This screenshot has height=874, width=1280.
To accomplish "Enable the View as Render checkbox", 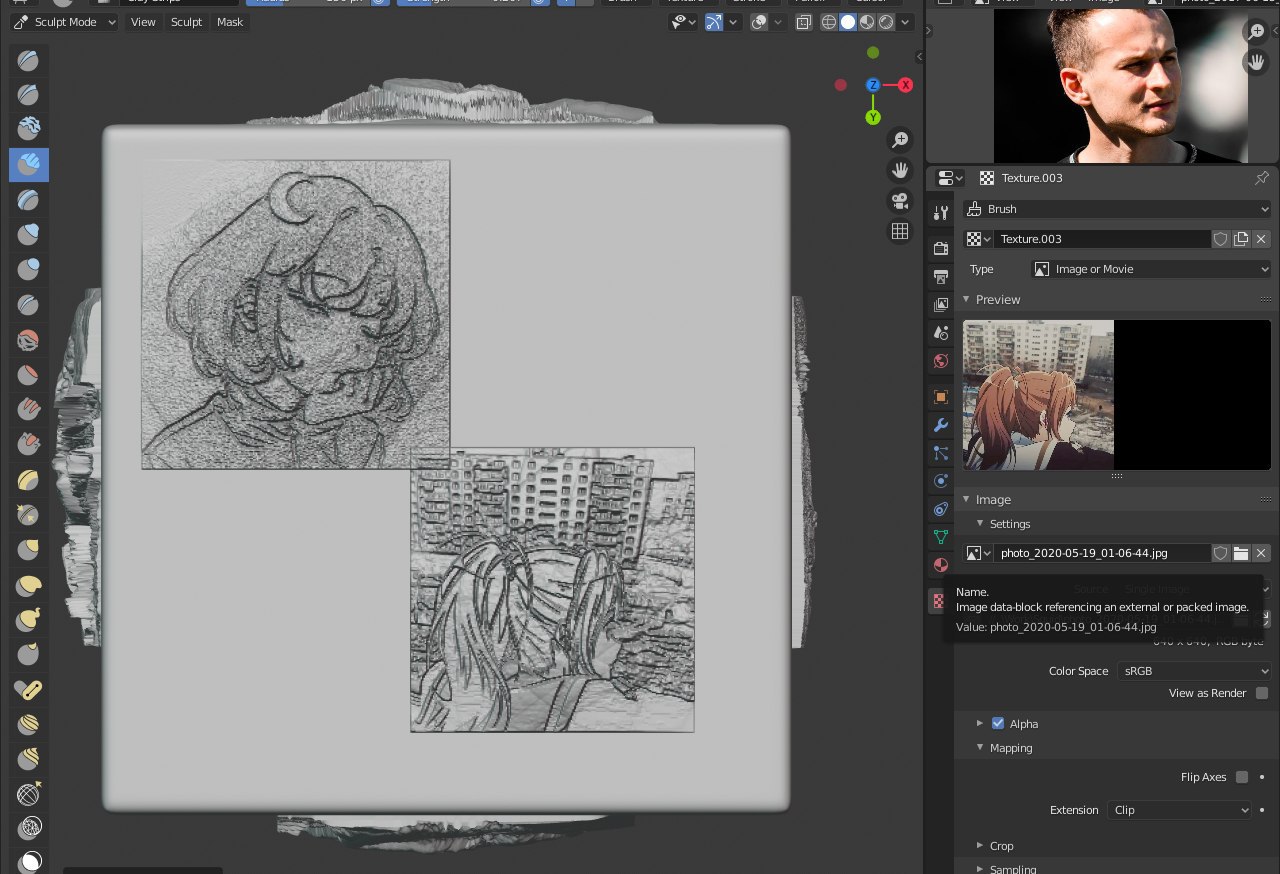I will (x=1262, y=693).
